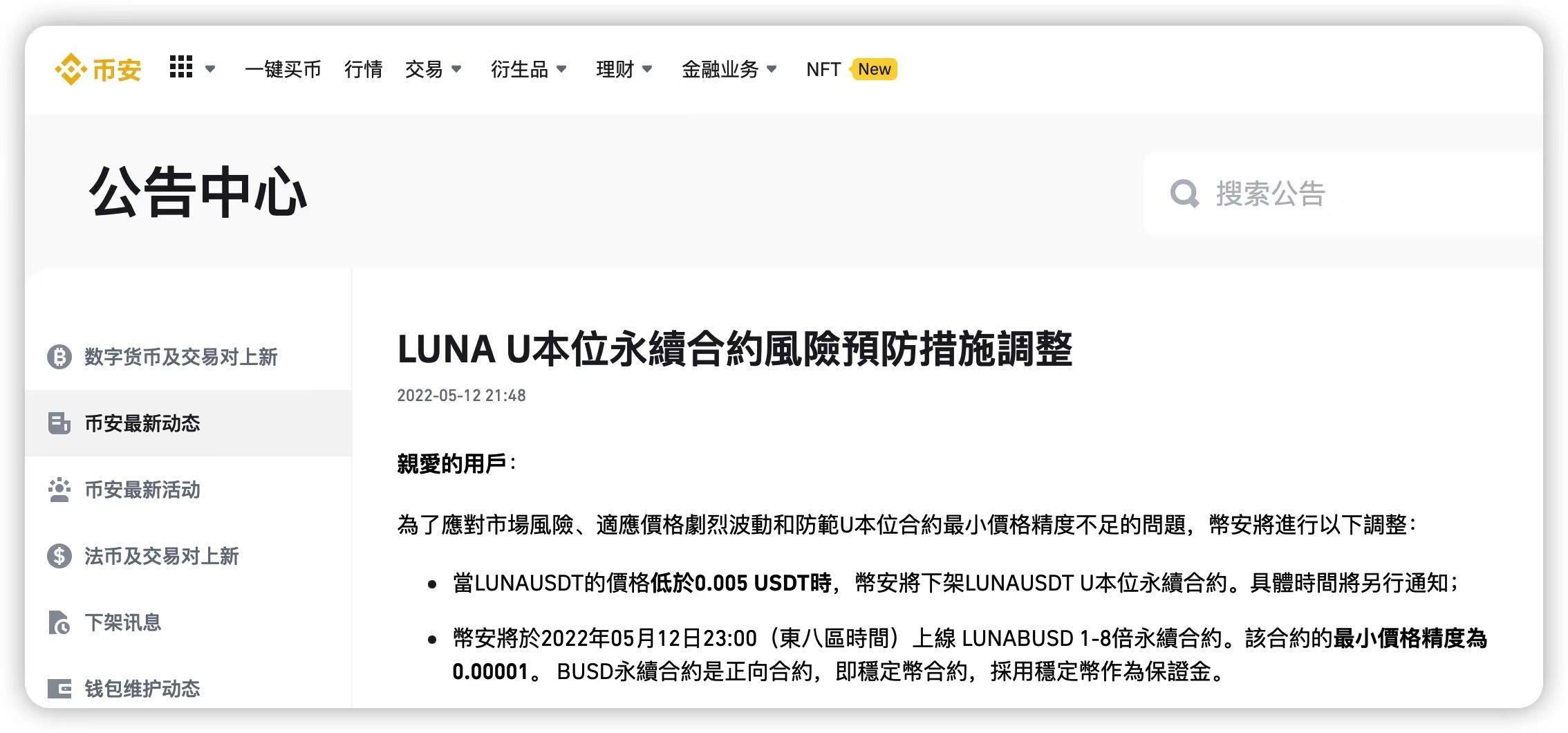Open the 一键买币 menu item

[x=283, y=69]
